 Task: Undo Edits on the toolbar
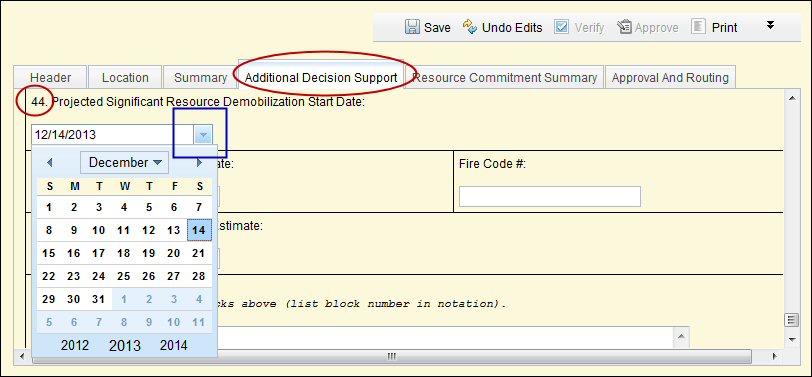pyautogui.click(x=502, y=27)
